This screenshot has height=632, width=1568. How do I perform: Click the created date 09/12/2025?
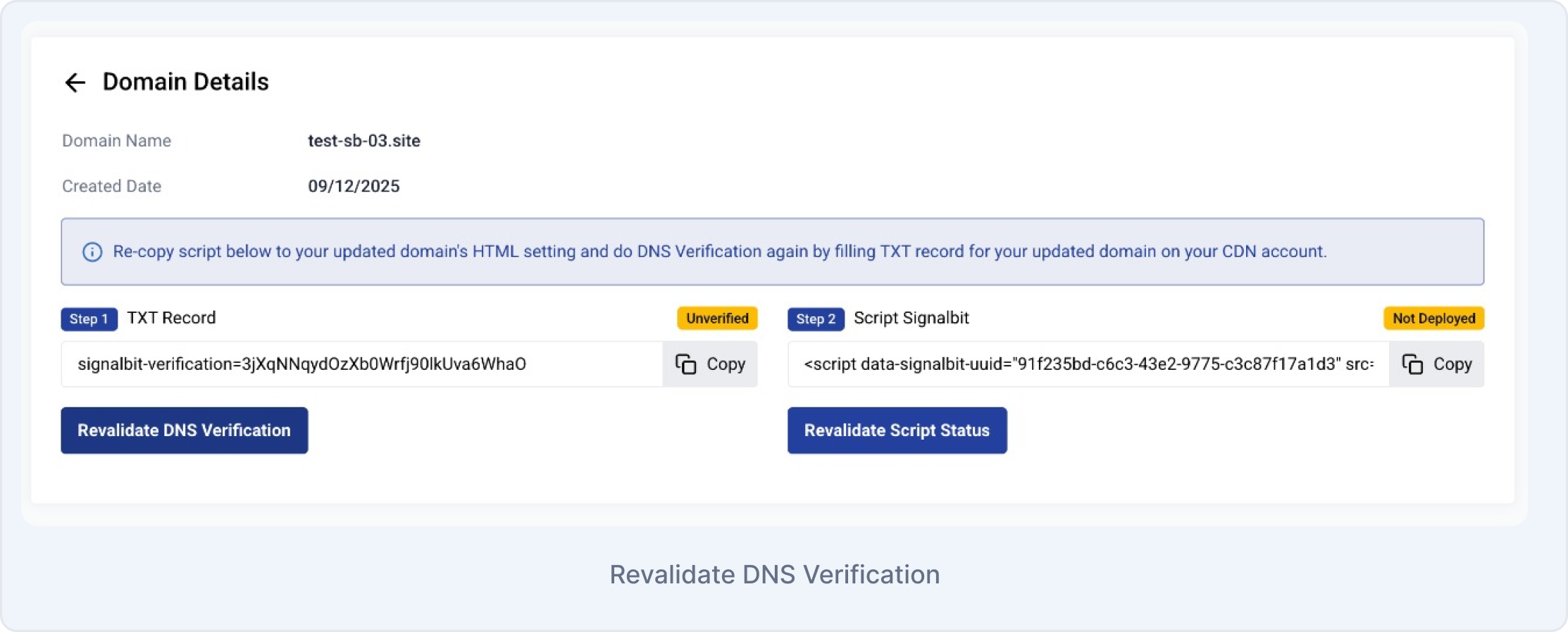(354, 186)
